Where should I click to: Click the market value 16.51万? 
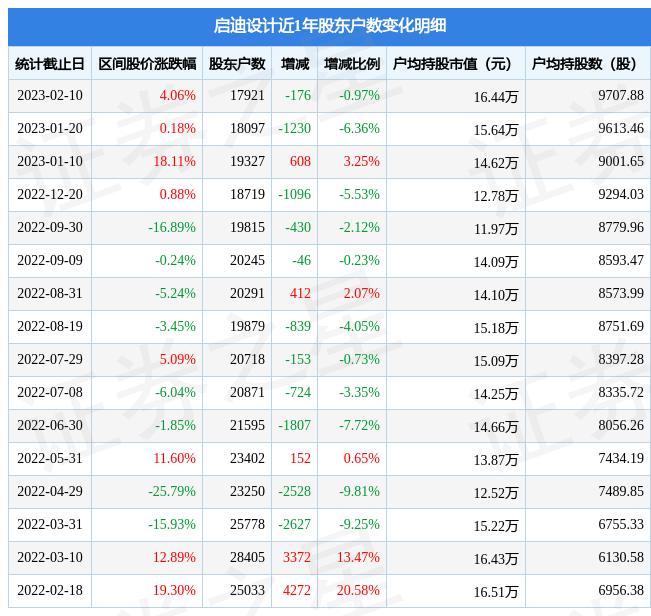496,592
